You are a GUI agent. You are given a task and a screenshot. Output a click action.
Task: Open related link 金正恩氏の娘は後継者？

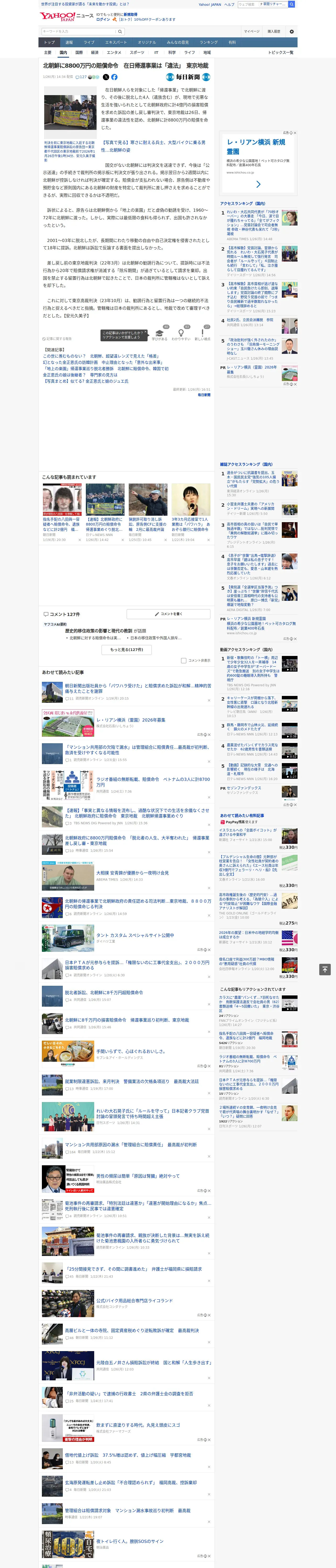pos(81,375)
